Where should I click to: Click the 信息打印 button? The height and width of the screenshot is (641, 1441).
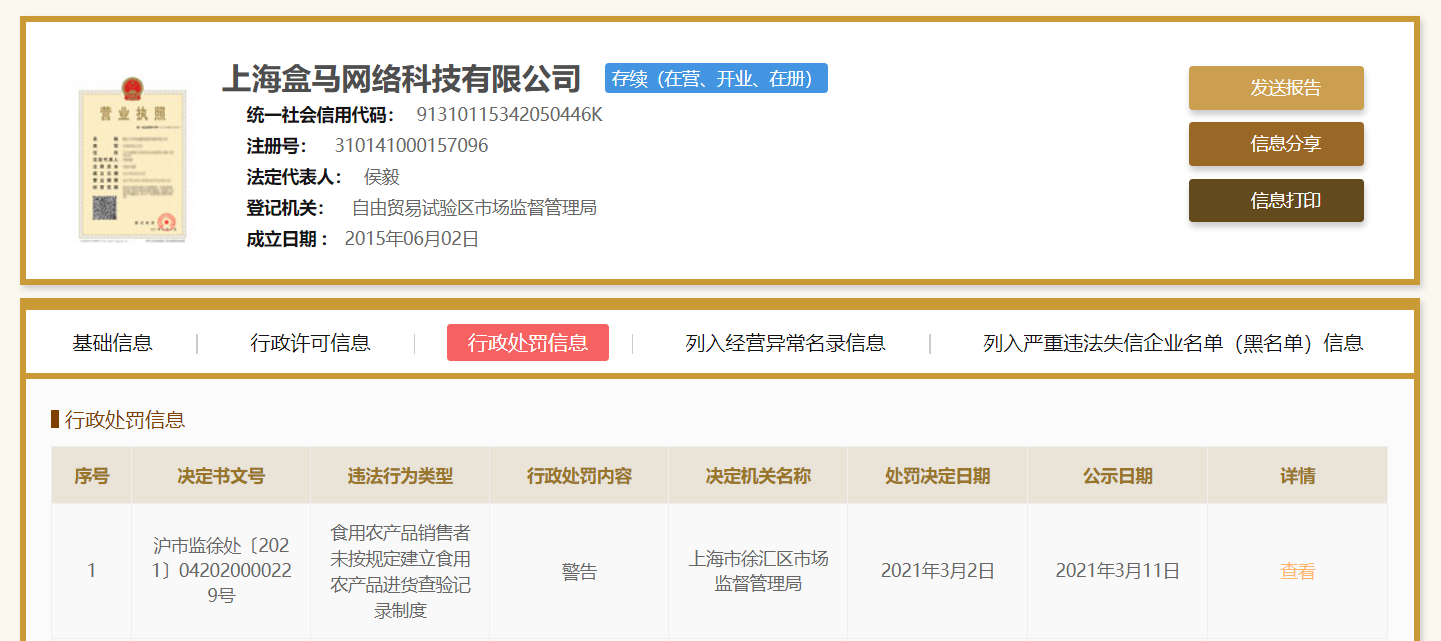click(x=1276, y=201)
